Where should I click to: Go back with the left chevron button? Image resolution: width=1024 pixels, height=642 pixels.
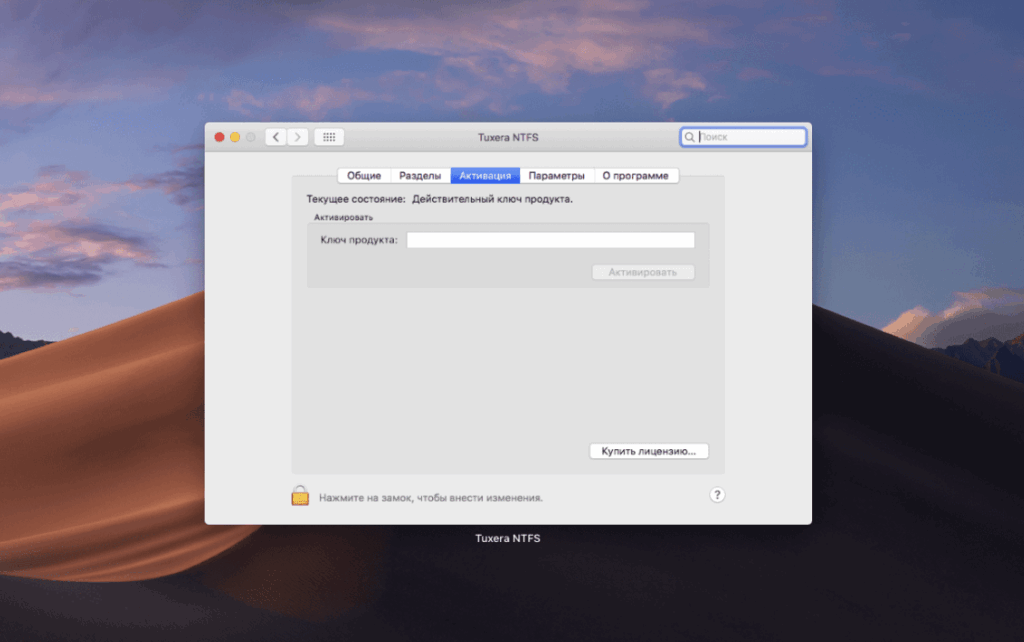(276, 137)
